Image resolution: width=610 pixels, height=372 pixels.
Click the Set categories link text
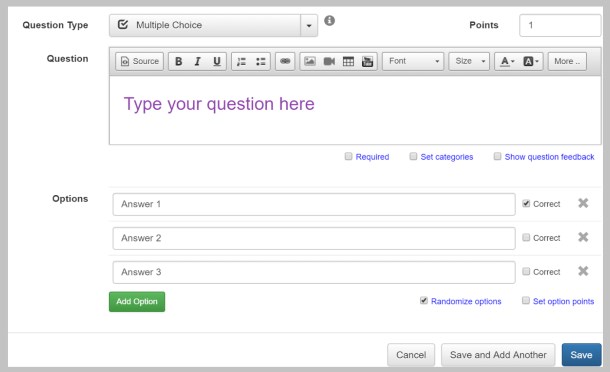(447, 157)
